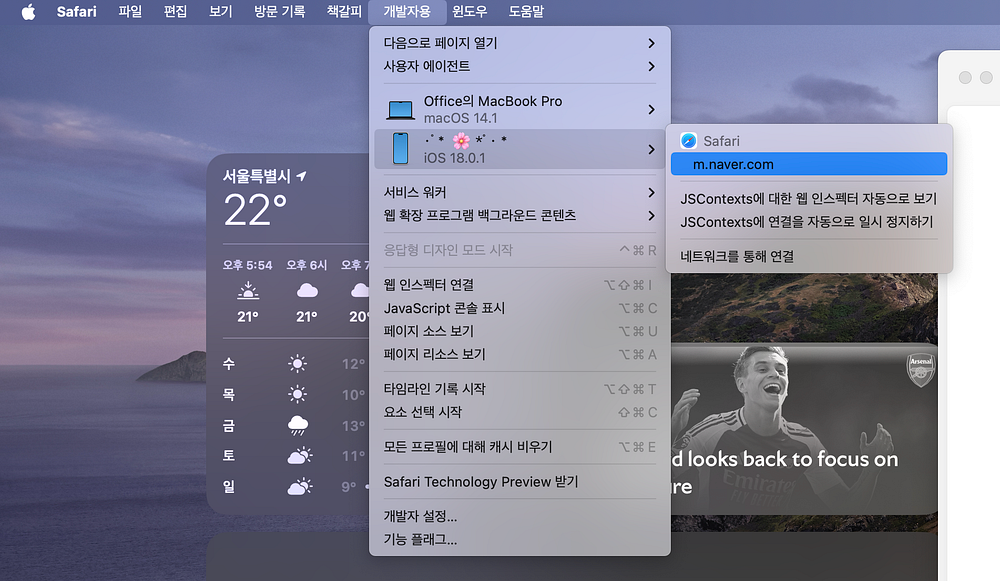Click the 서울특별시 location in weather widget

(256, 176)
